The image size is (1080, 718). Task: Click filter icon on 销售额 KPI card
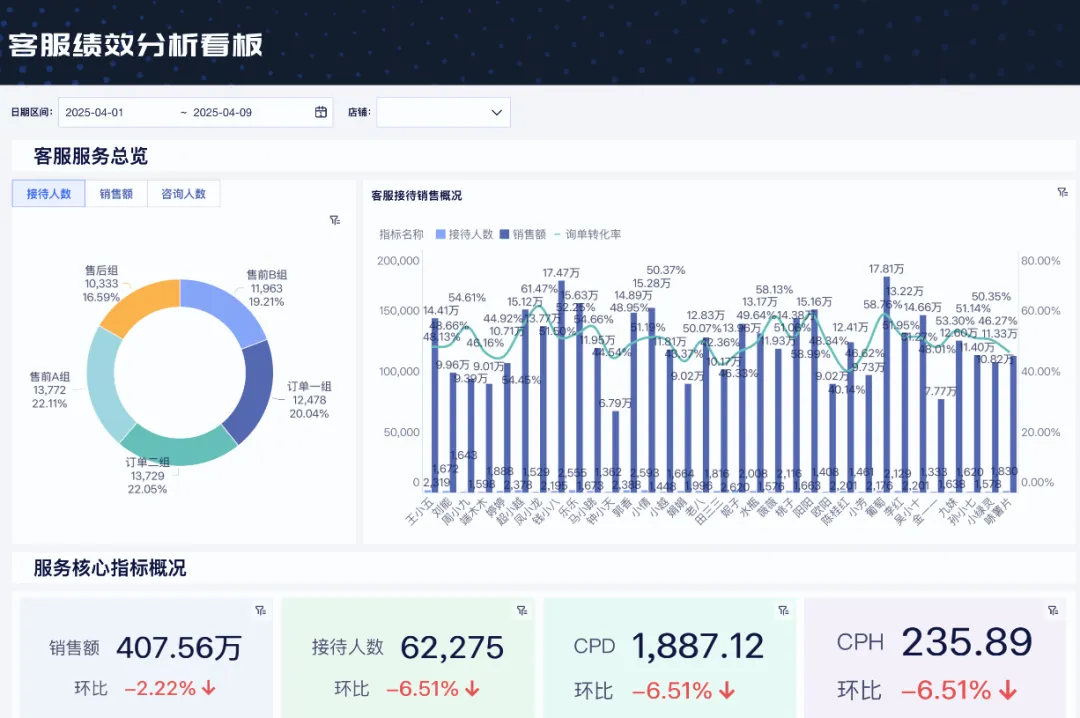pyautogui.click(x=260, y=610)
